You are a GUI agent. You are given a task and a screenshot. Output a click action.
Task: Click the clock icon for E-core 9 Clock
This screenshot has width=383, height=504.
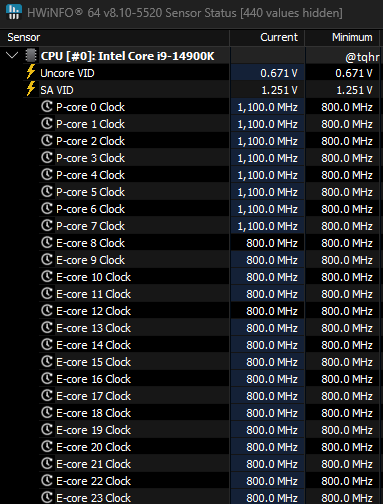[x=47, y=260]
